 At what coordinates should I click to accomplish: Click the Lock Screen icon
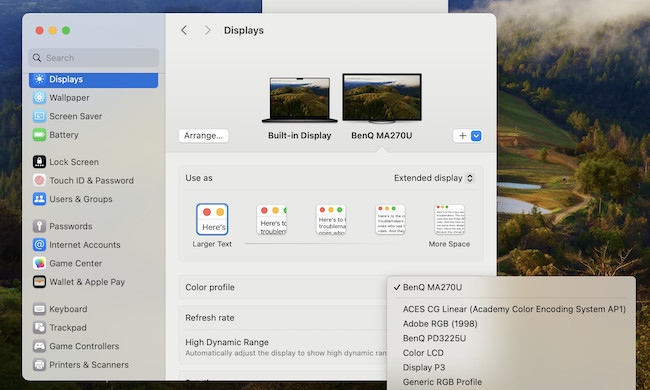[39, 162]
